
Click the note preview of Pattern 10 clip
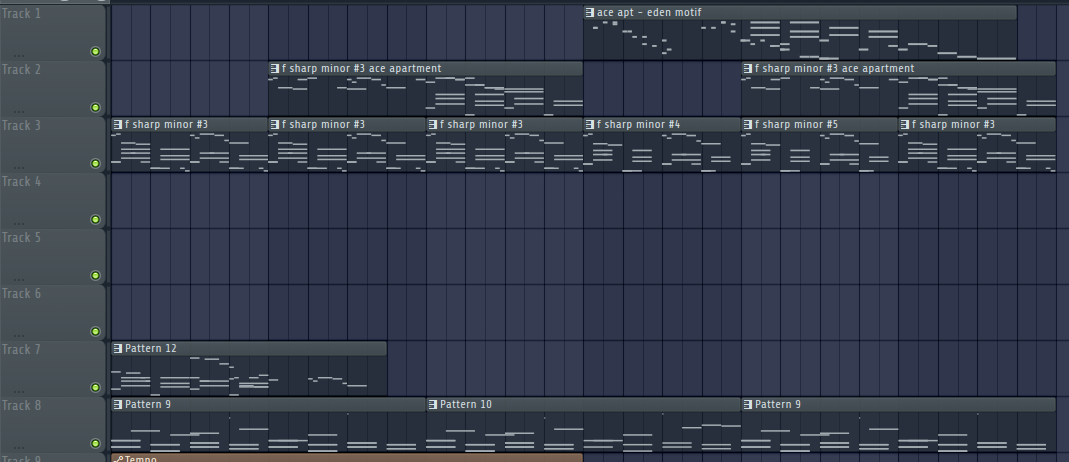tap(583, 431)
